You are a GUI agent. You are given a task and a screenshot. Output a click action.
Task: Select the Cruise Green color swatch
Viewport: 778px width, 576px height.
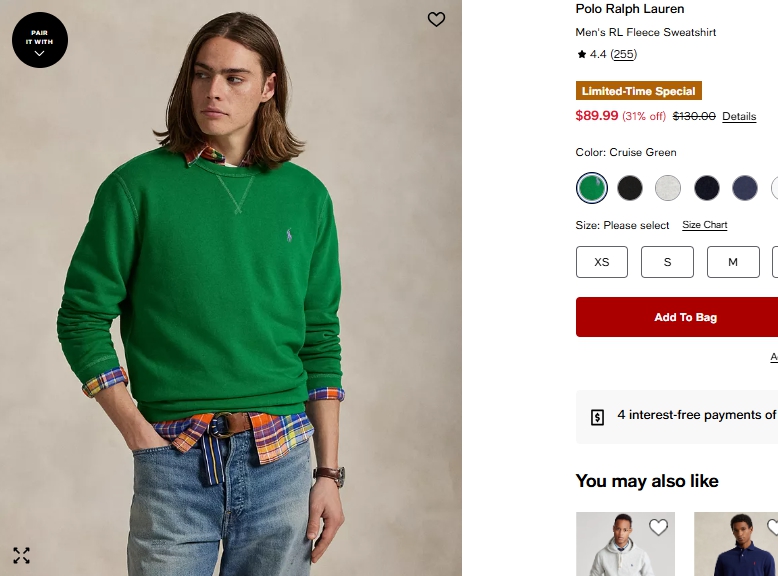[x=592, y=188]
